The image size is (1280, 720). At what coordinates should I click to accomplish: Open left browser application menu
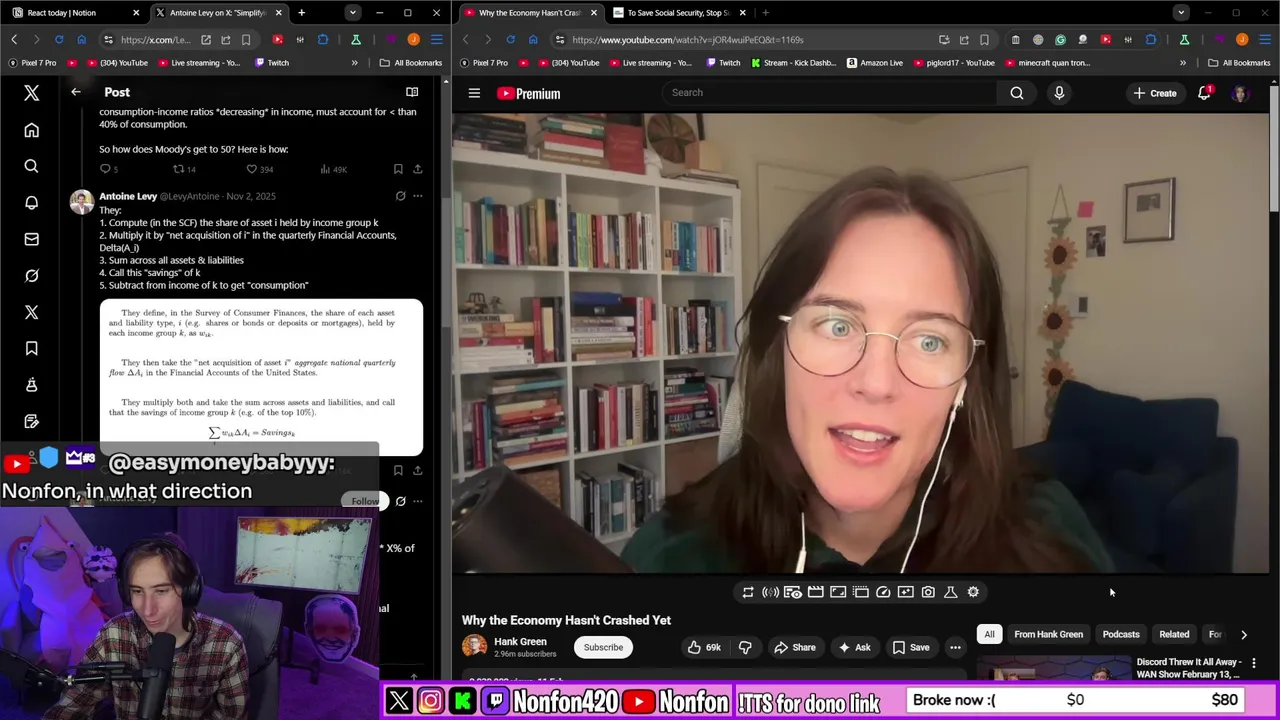pos(436,40)
